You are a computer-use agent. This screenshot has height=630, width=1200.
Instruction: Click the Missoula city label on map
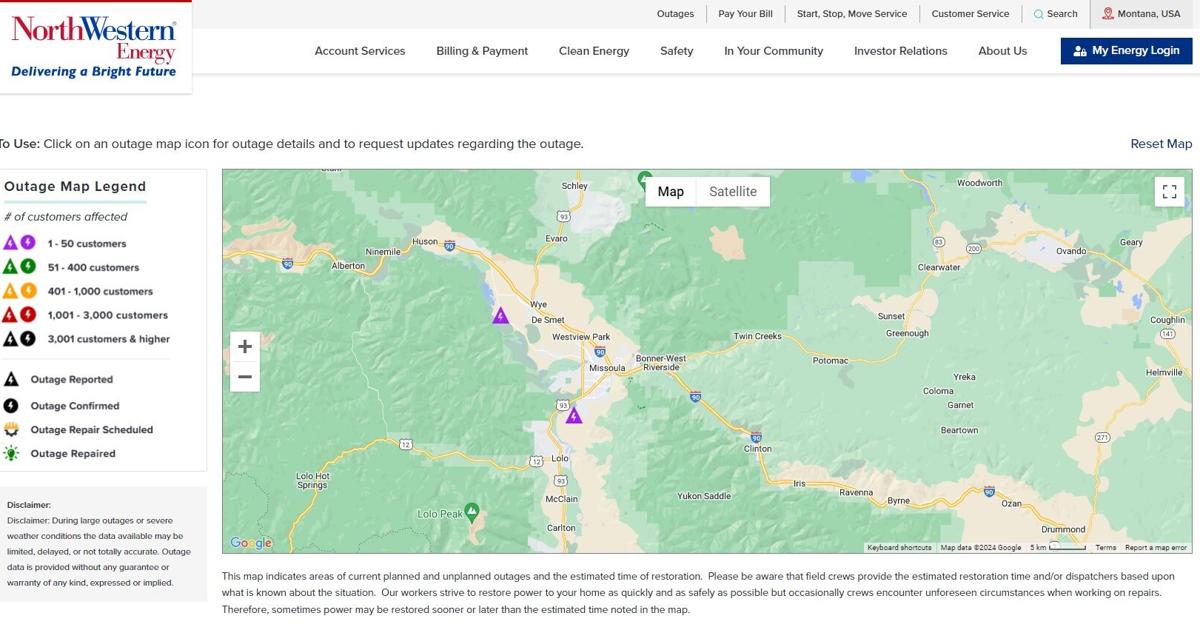click(x=607, y=368)
